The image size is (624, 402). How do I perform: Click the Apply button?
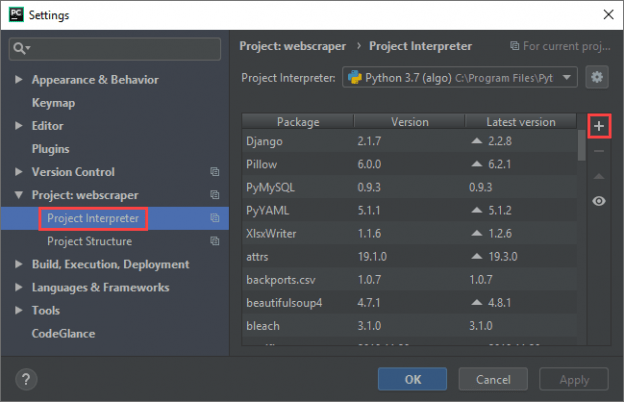[574, 379]
